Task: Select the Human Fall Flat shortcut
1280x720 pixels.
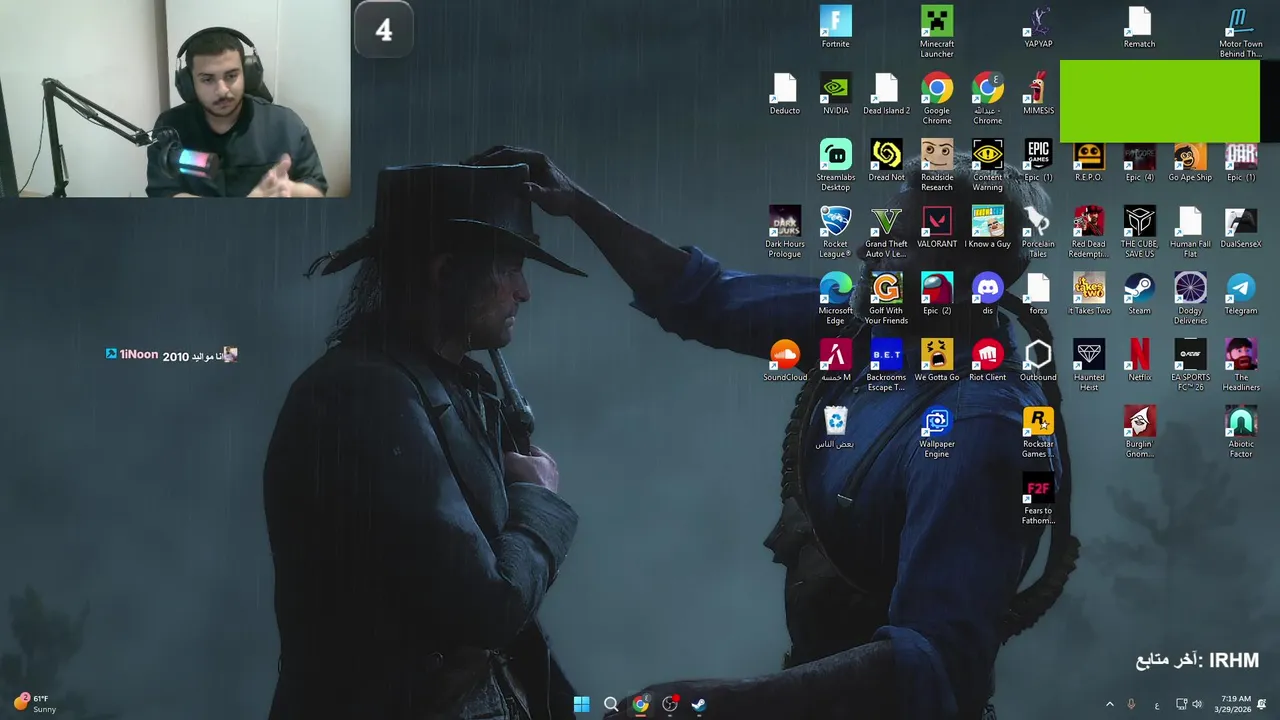Action: coord(1190,232)
